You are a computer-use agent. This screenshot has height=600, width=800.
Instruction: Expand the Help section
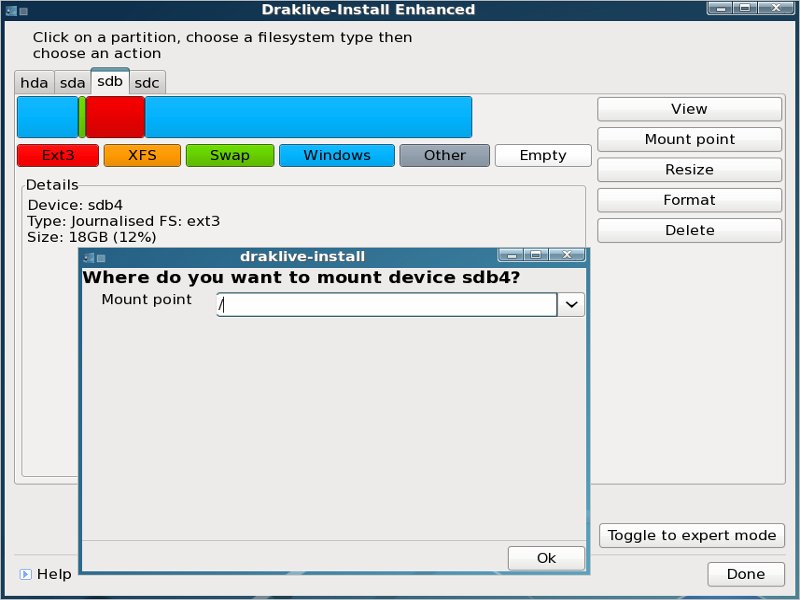pyautogui.click(x=25, y=574)
